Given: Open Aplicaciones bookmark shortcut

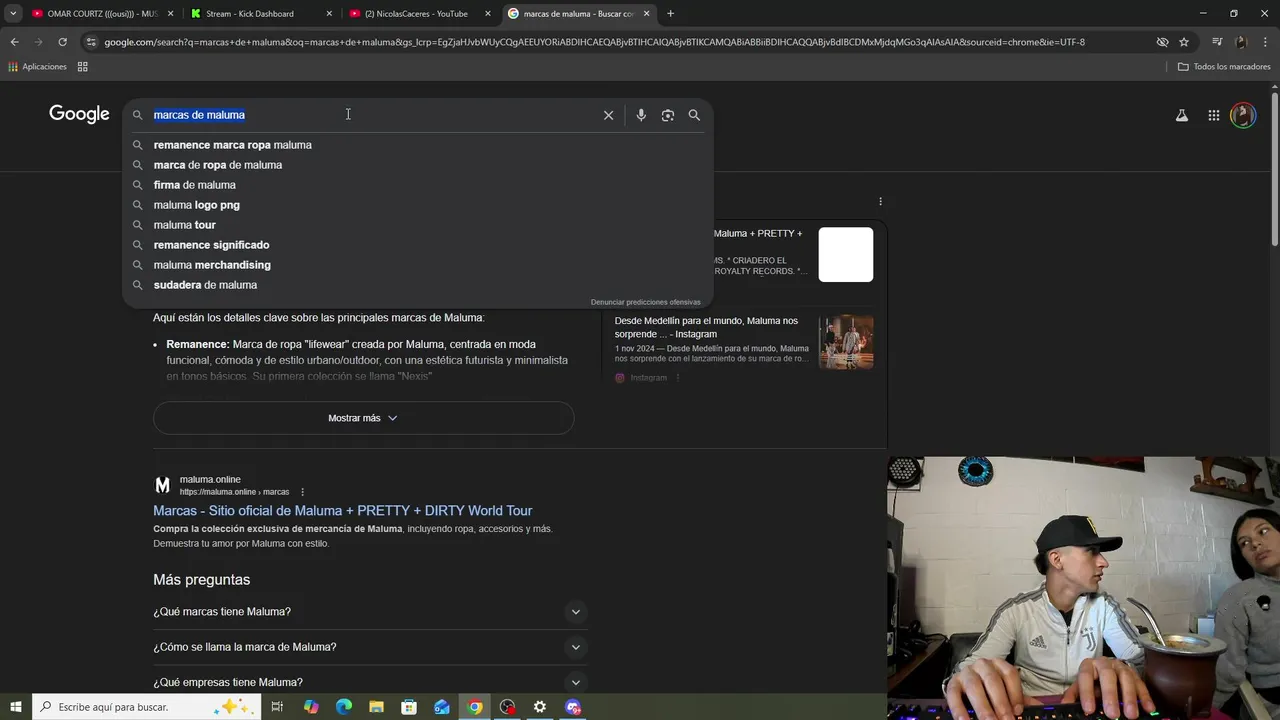Looking at the screenshot, I should (x=37, y=67).
